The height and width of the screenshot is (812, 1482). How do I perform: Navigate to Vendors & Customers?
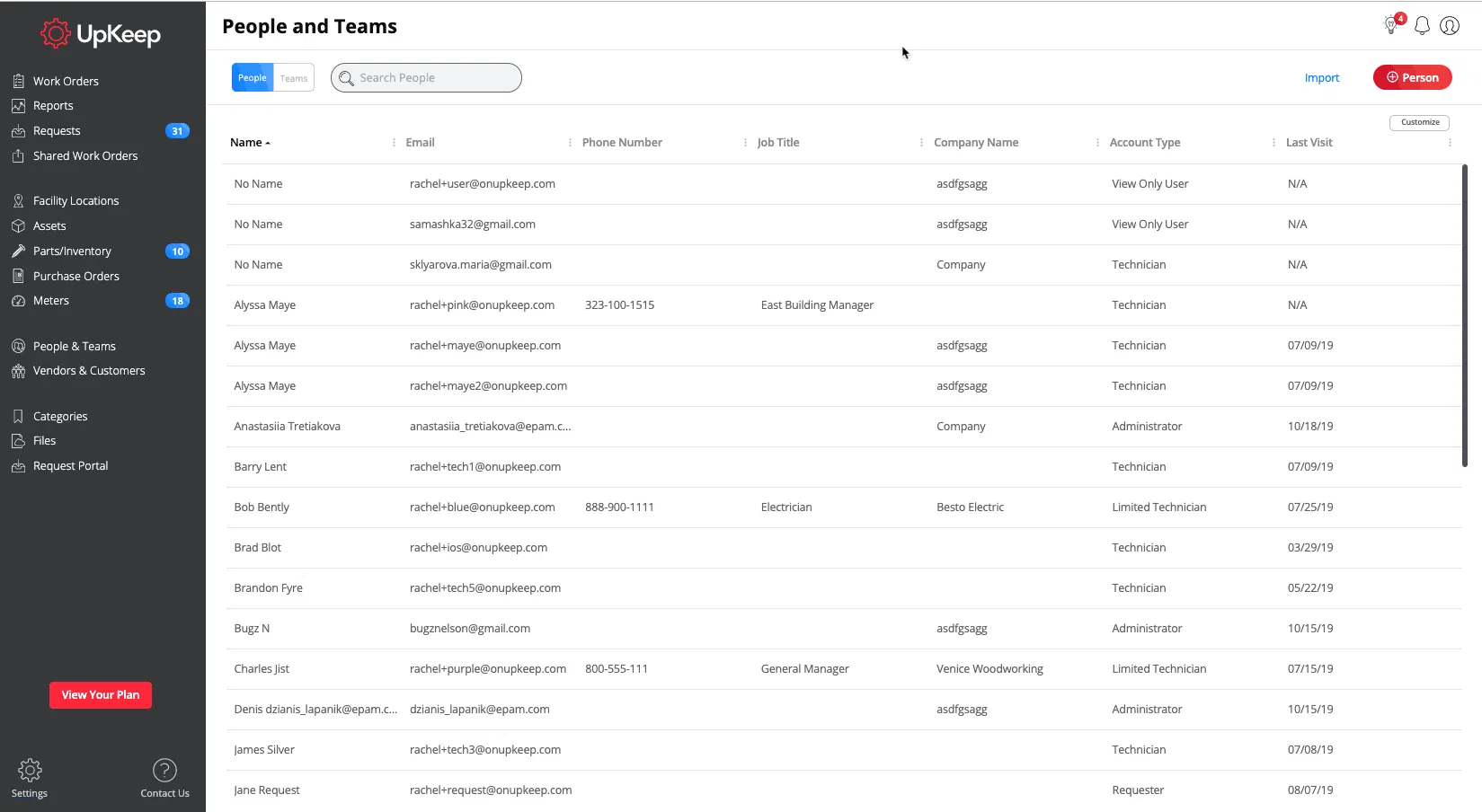pos(89,371)
